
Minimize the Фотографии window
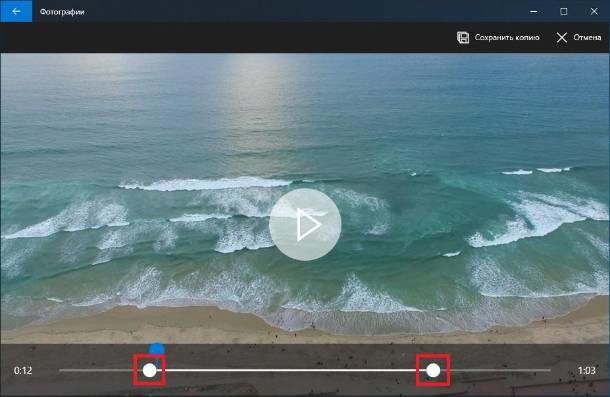coord(534,11)
